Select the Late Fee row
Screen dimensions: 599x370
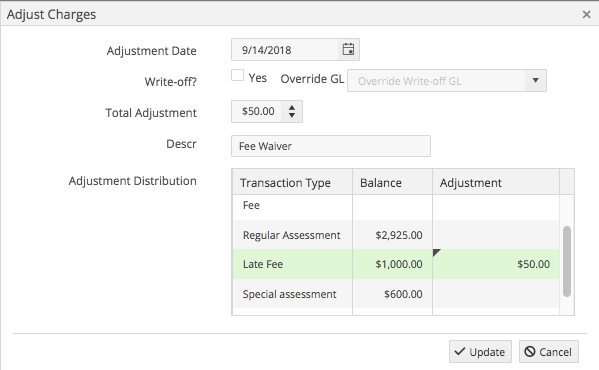[396, 264]
